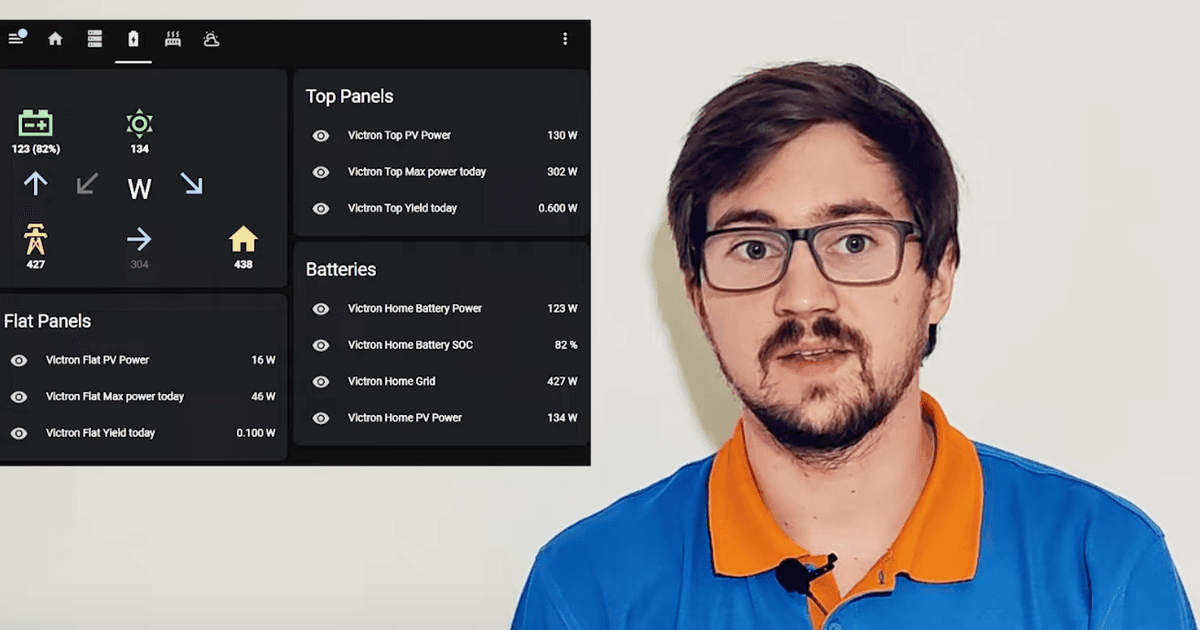Open Victron Home Grid entity details
Screen dimensions: 1200x630
[x=391, y=381]
